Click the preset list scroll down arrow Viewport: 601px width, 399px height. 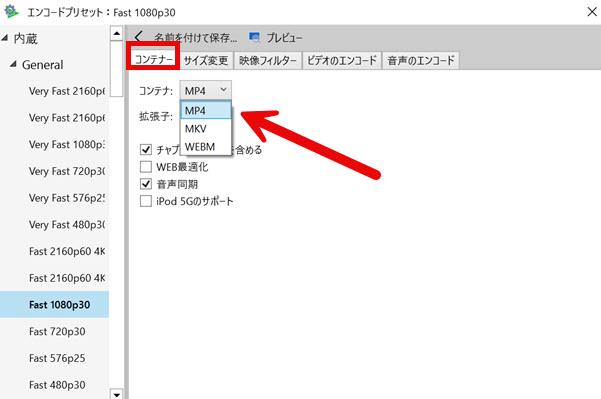coord(117,394)
